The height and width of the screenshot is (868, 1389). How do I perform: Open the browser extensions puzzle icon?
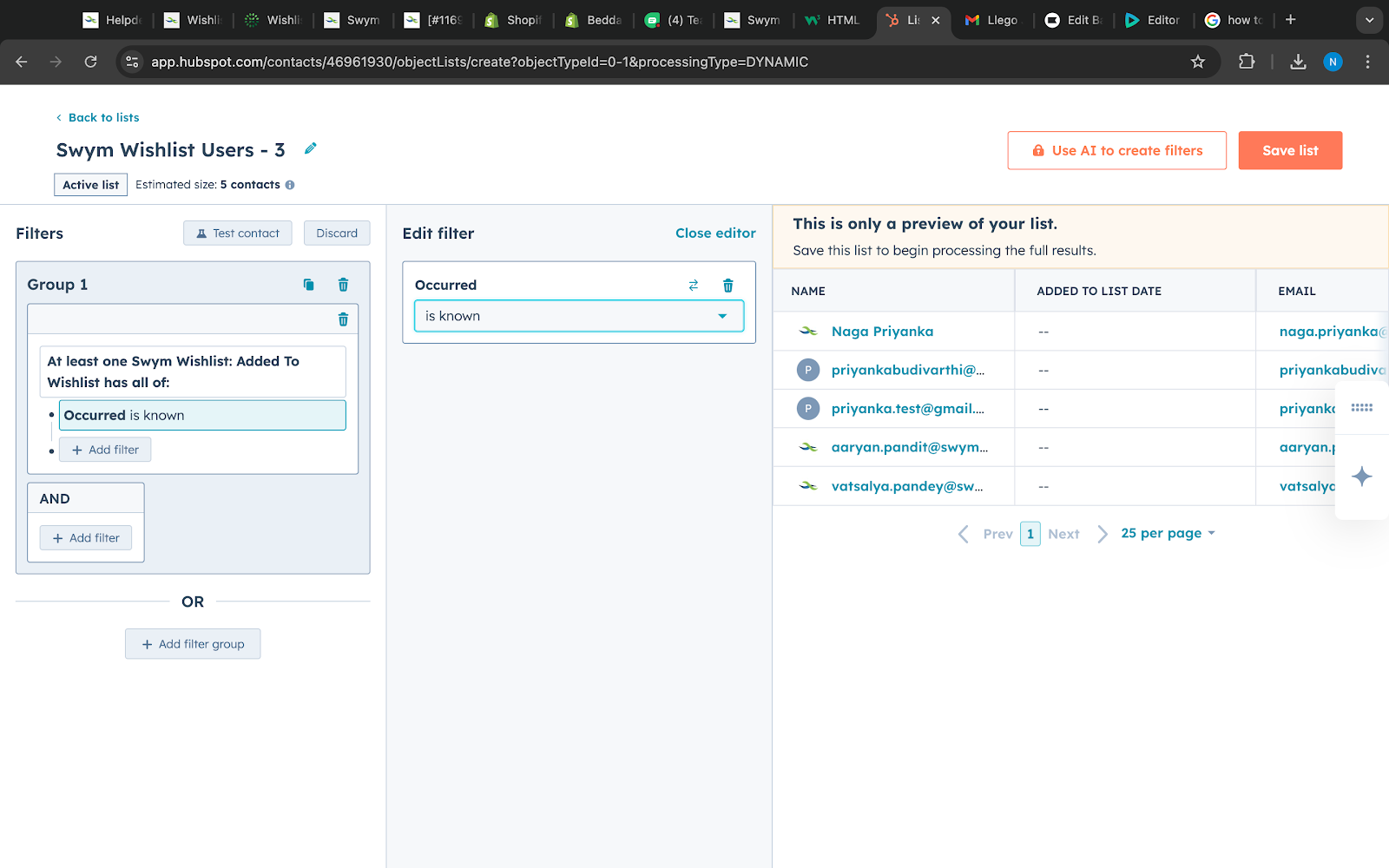click(x=1247, y=62)
